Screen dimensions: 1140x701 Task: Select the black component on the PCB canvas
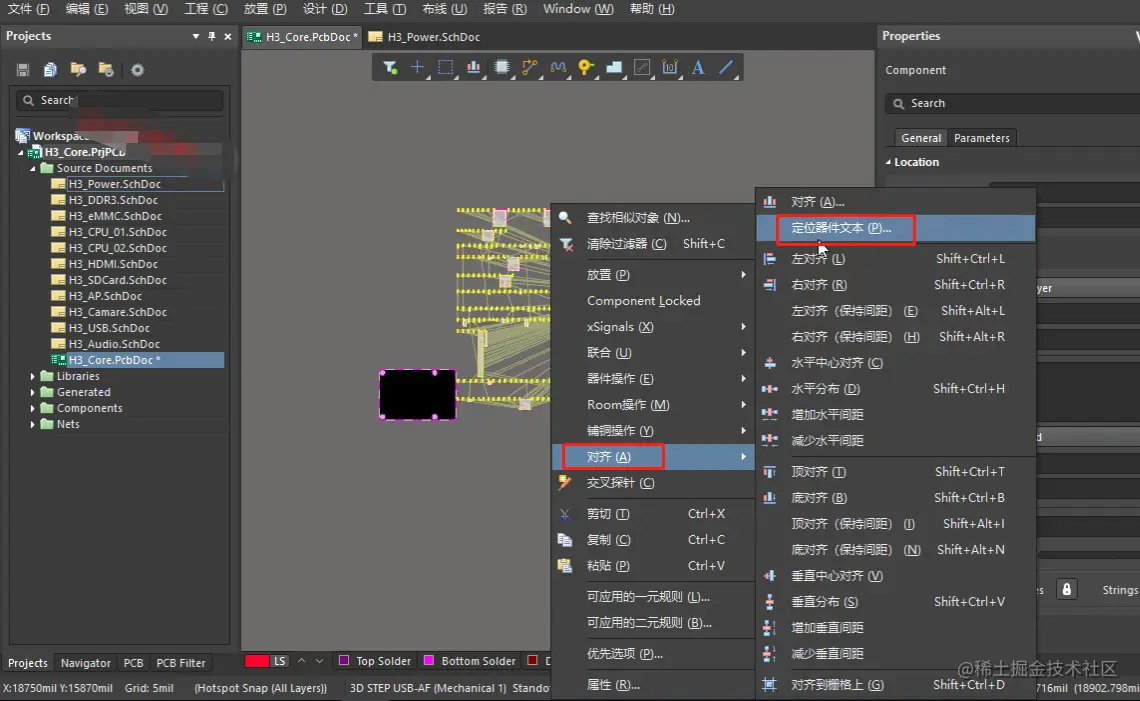[417, 395]
